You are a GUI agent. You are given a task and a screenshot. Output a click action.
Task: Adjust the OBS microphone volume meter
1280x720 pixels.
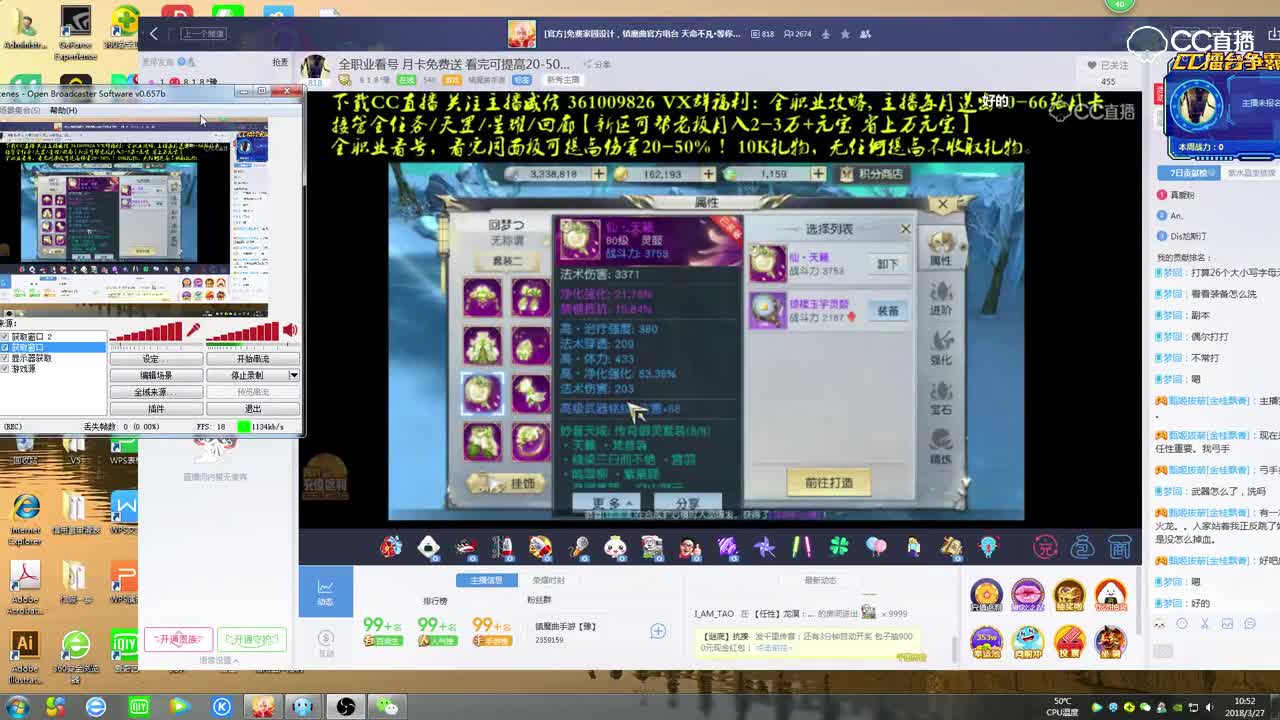coord(146,331)
